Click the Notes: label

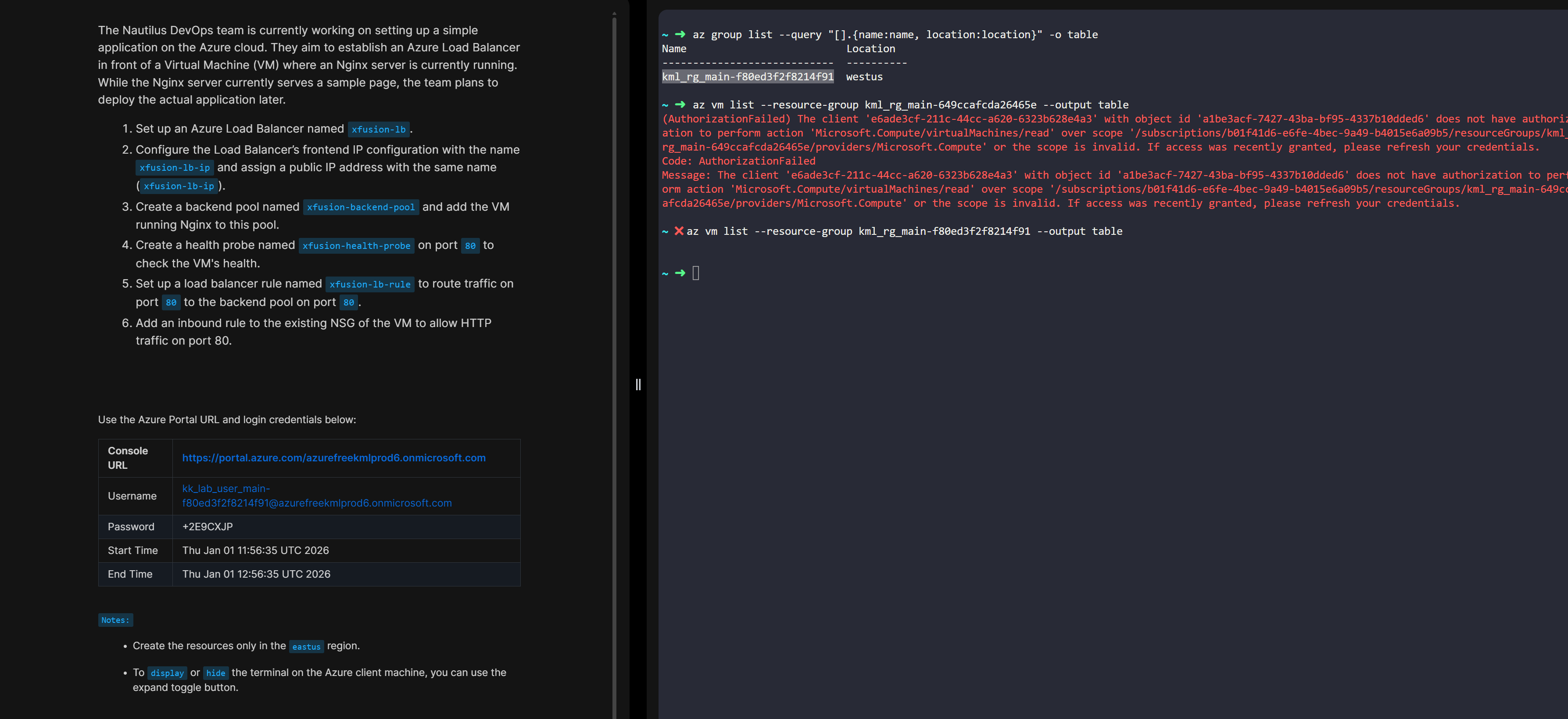click(115, 620)
